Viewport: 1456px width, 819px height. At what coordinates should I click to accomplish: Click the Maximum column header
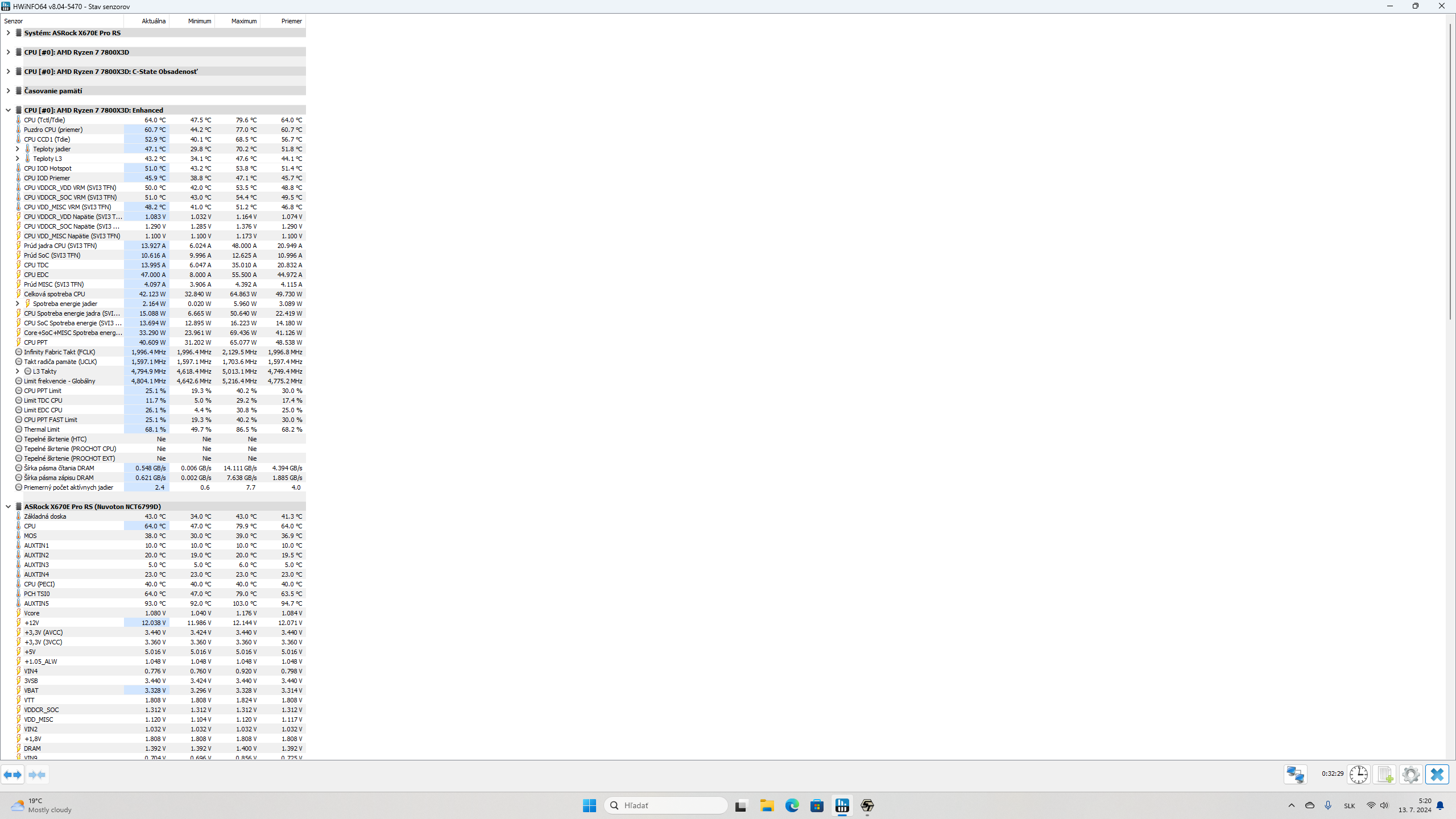coord(243,21)
